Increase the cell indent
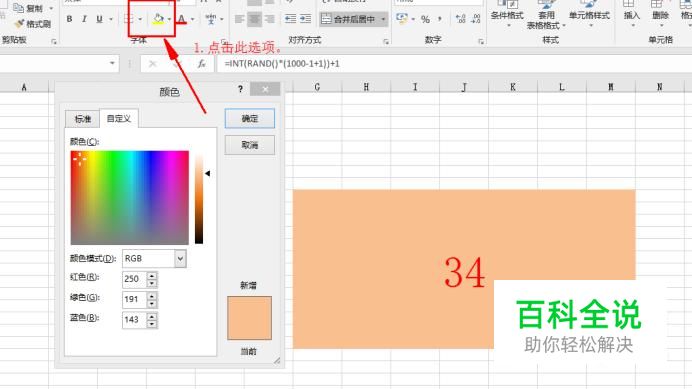 (x=305, y=19)
